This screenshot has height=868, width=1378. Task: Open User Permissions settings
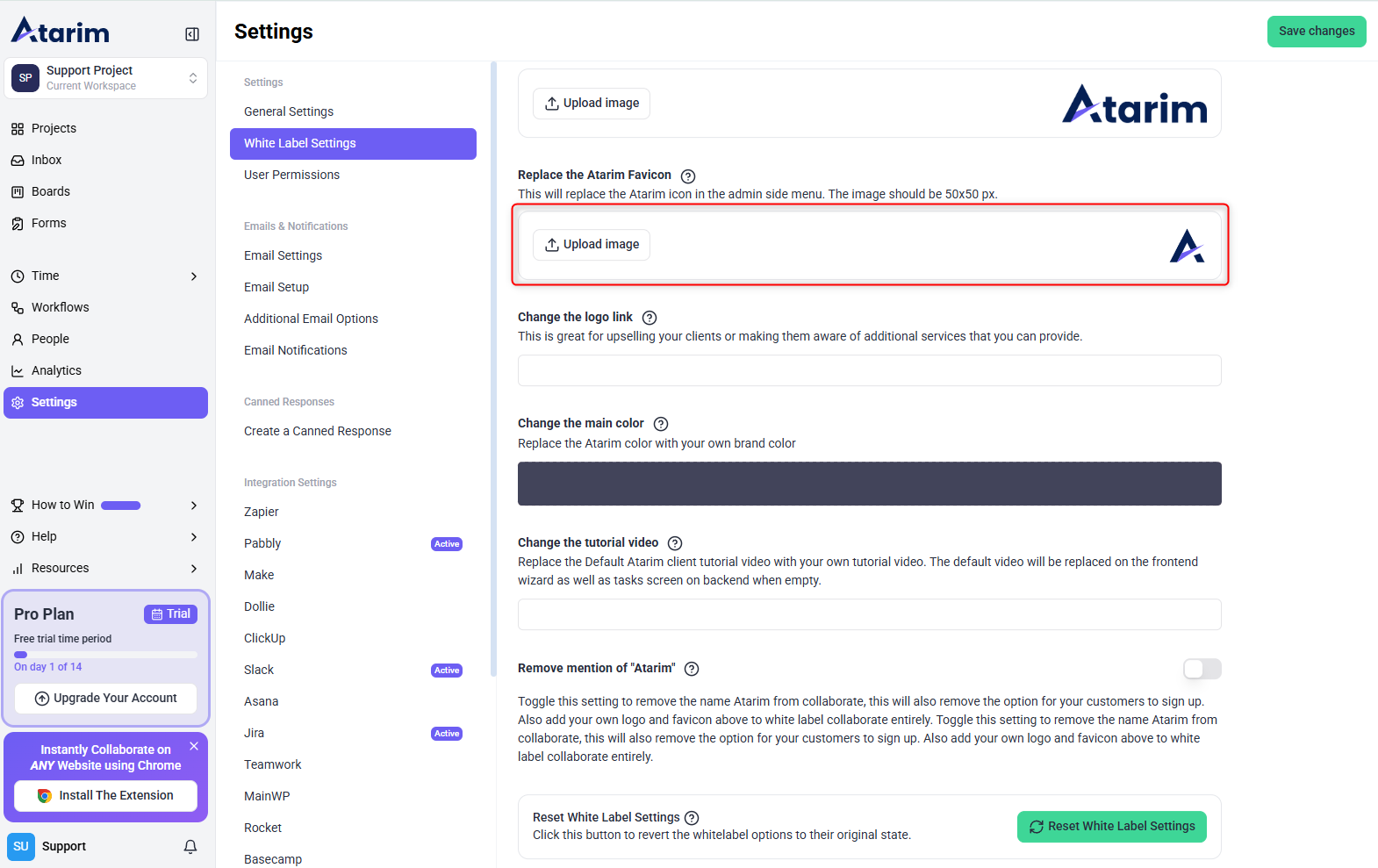[x=291, y=175]
